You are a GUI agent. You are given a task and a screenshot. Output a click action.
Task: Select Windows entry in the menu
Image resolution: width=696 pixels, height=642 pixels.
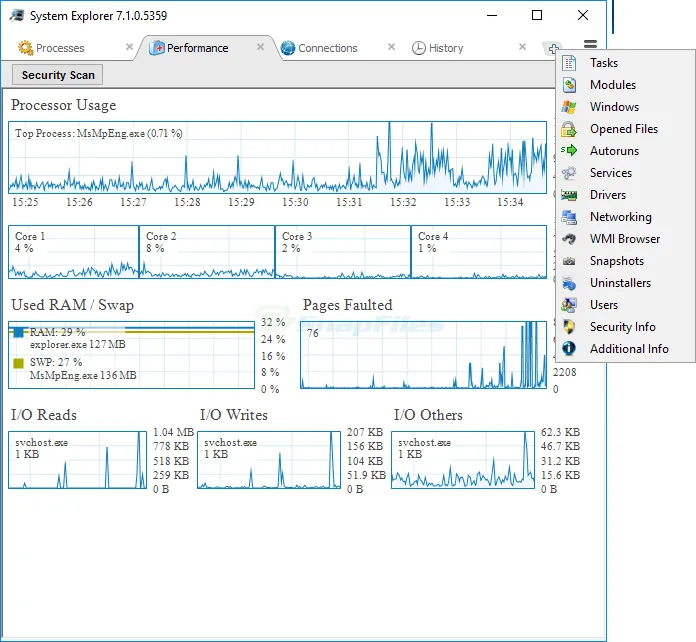coord(625,107)
